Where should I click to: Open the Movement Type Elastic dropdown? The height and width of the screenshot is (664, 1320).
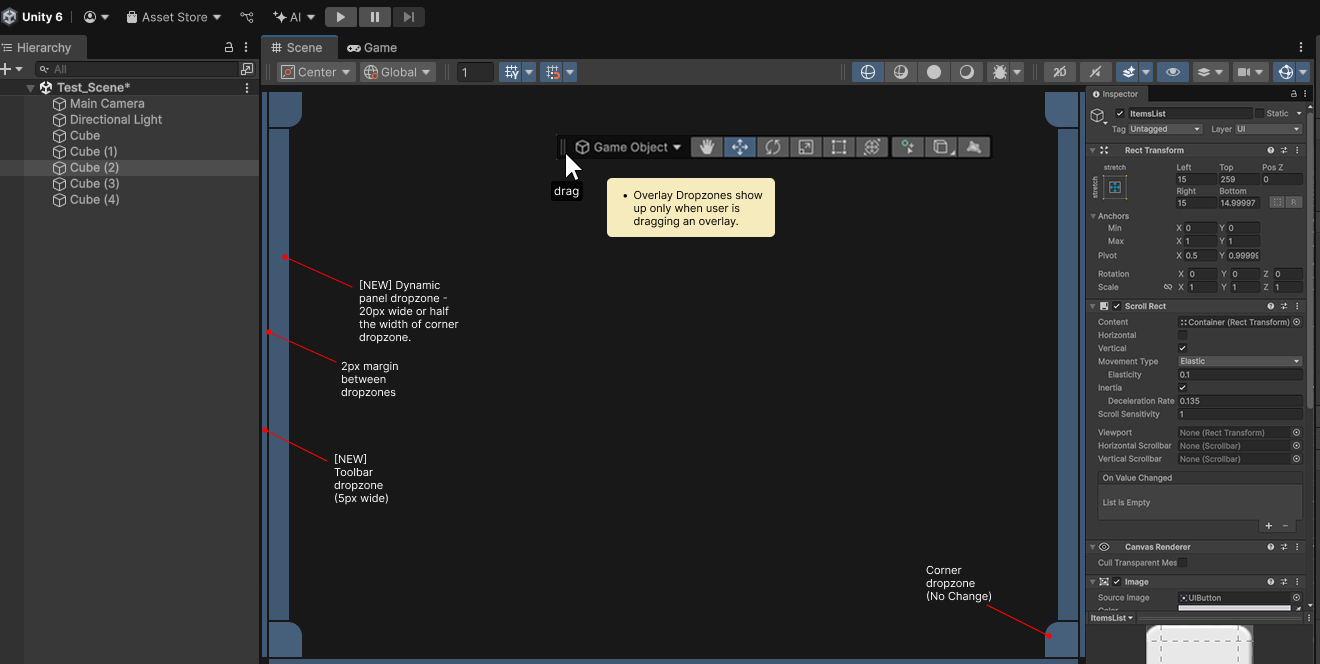coord(1240,361)
